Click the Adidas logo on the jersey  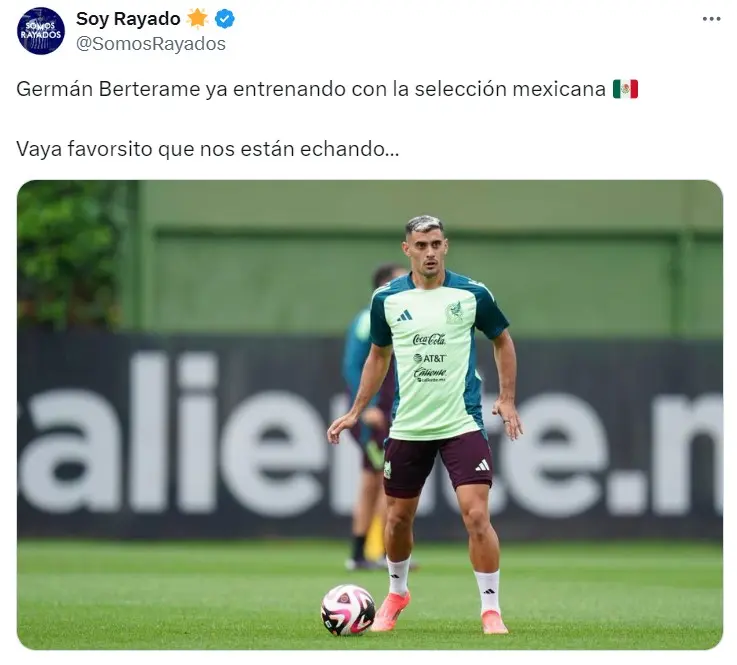click(x=404, y=316)
